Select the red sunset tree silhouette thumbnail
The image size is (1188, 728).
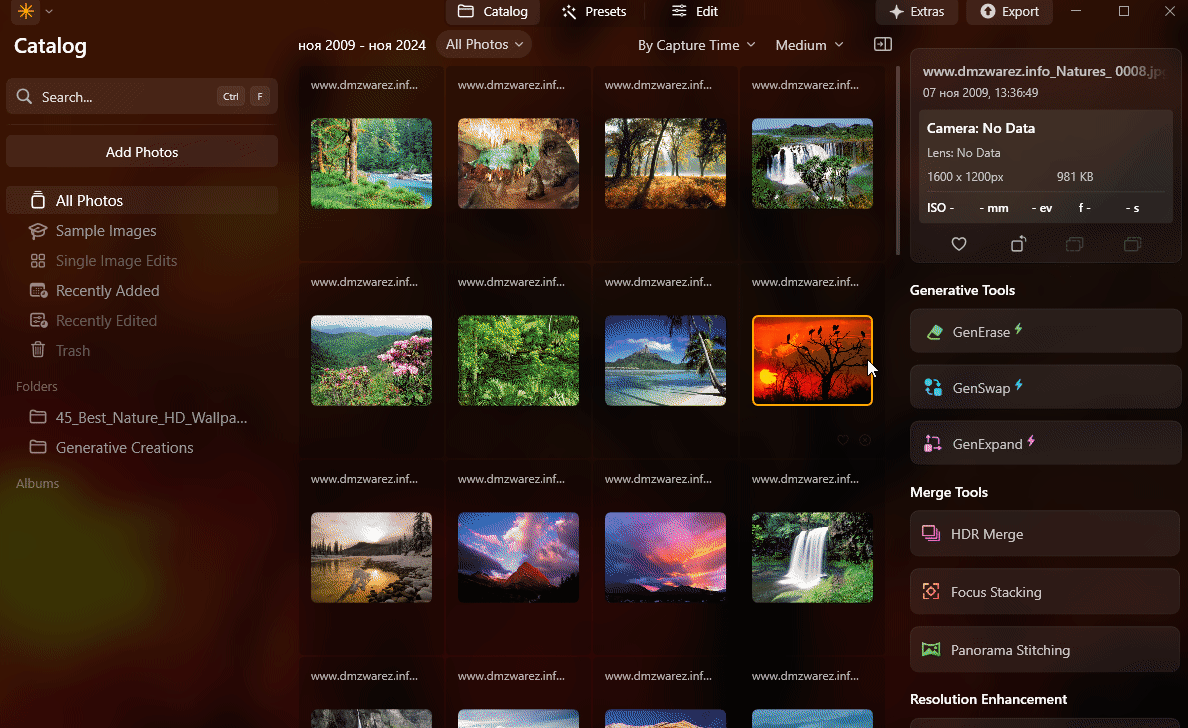(812, 361)
